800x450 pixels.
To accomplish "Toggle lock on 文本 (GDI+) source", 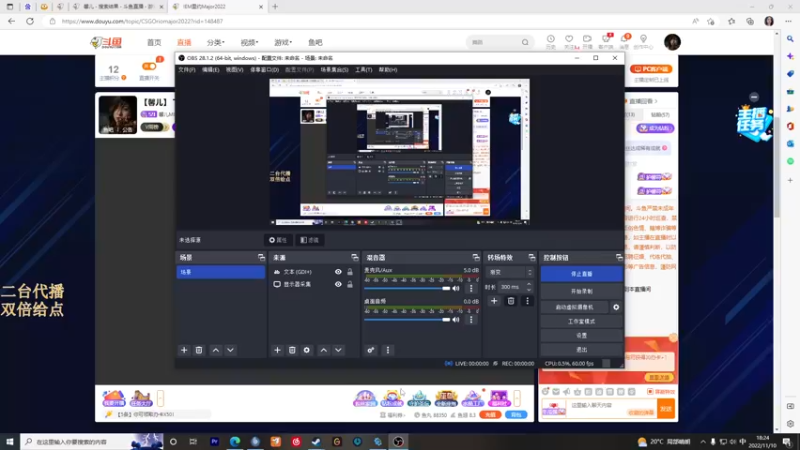I will click(x=349, y=272).
